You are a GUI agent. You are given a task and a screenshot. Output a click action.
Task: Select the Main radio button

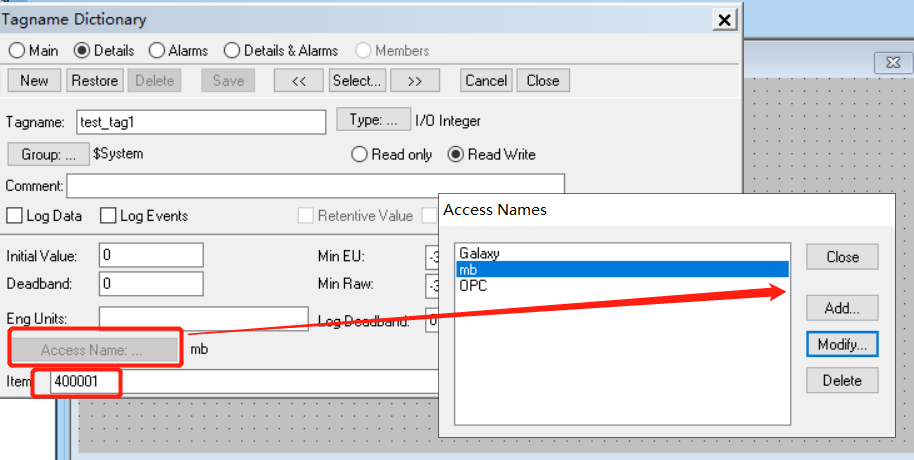tap(17, 51)
